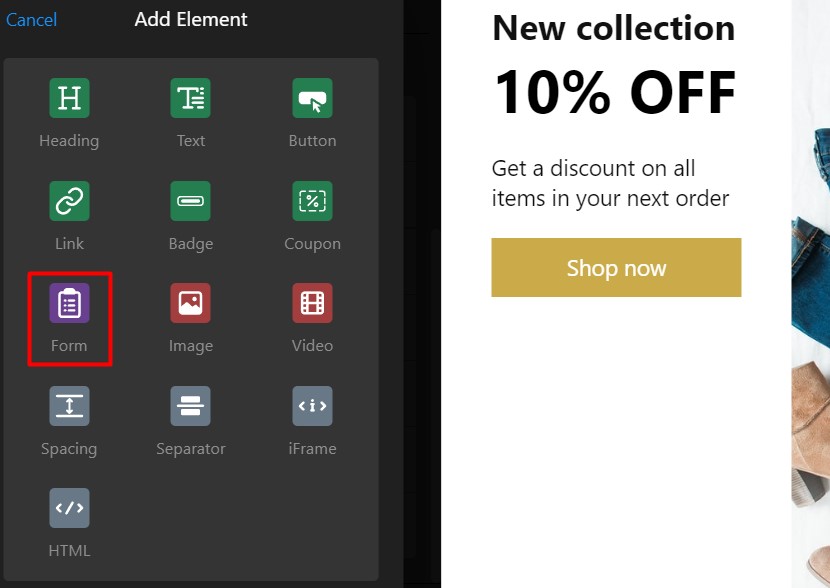Viewport: 830px width, 588px height.
Task: Add an iFrame element
Action: (x=312, y=421)
